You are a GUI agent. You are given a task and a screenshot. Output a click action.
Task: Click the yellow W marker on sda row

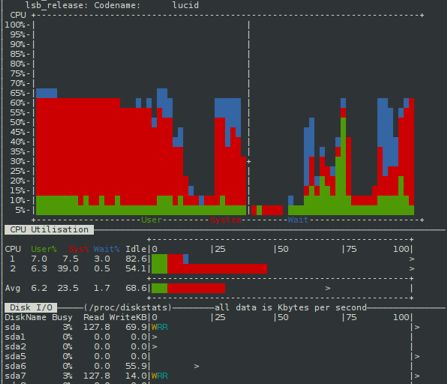(x=154, y=327)
